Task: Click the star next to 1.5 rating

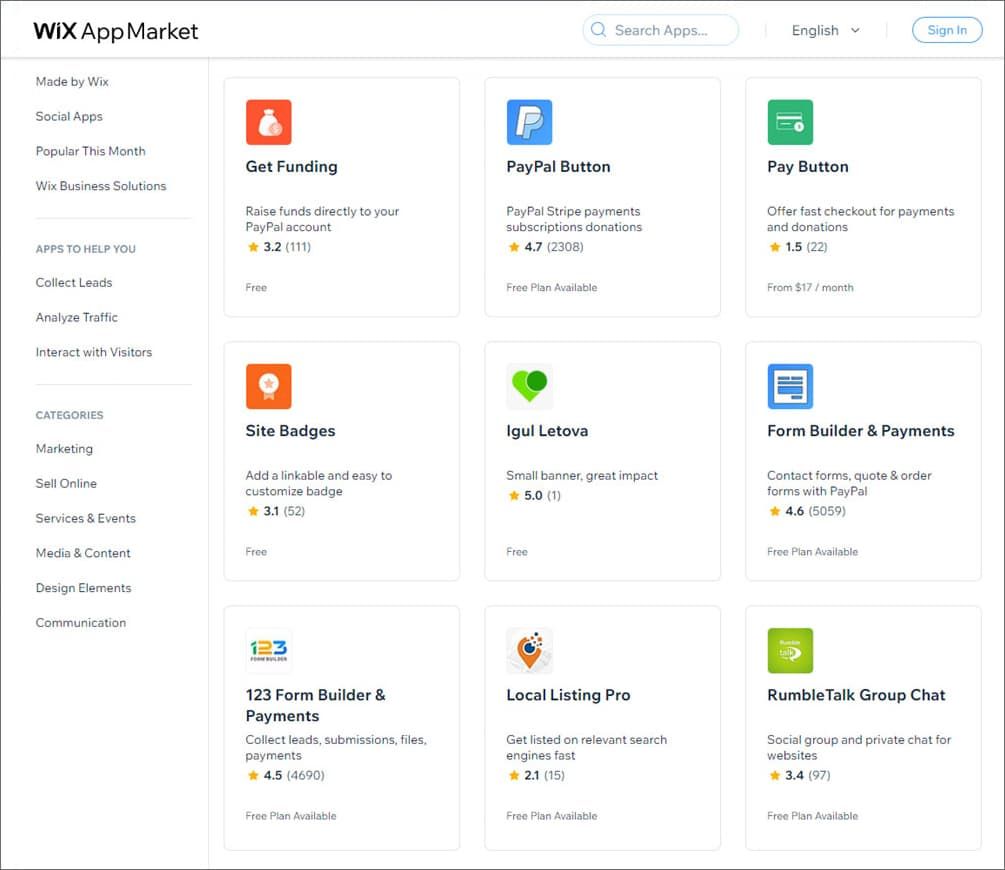Action: (774, 247)
